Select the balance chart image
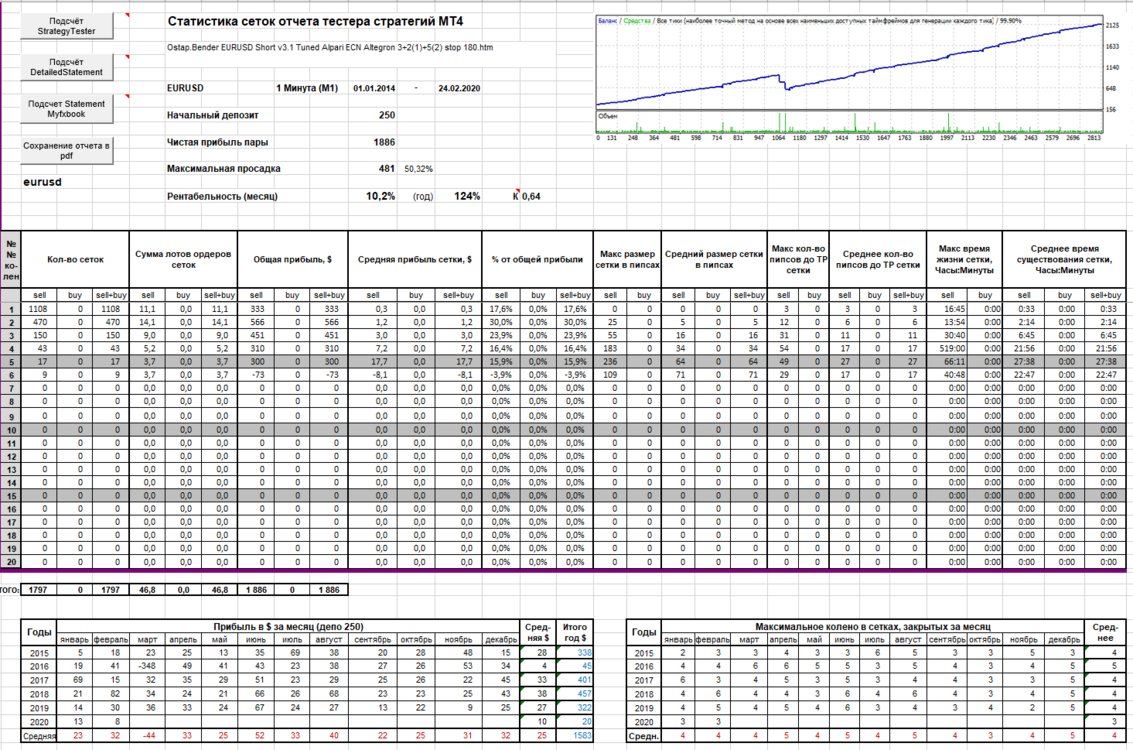This screenshot has width=1133, height=750. point(857,78)
